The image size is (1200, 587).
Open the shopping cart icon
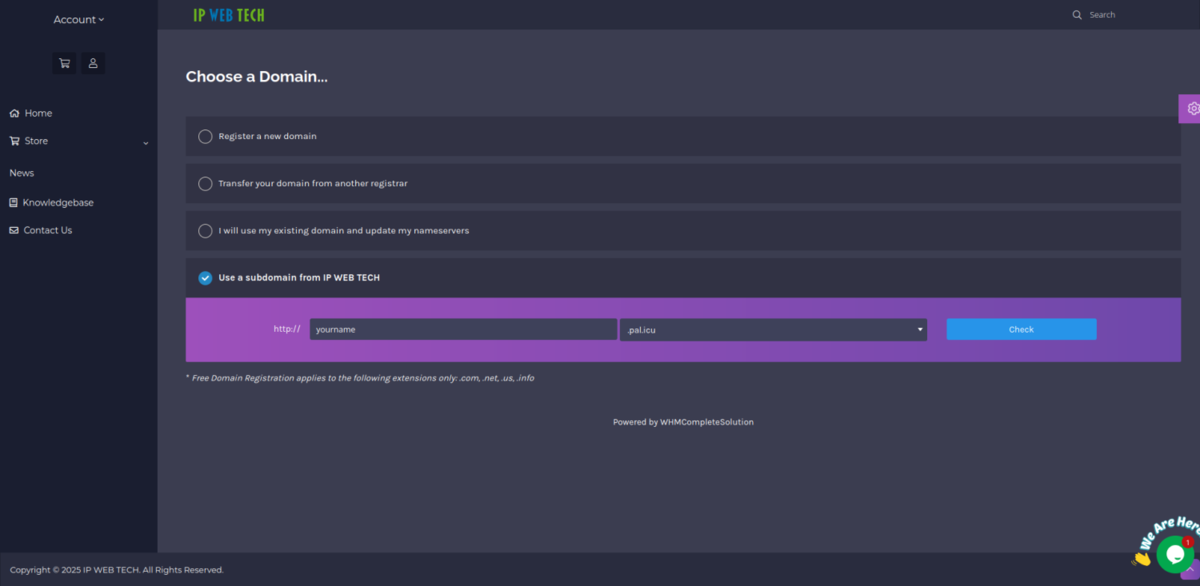point(65,63)
